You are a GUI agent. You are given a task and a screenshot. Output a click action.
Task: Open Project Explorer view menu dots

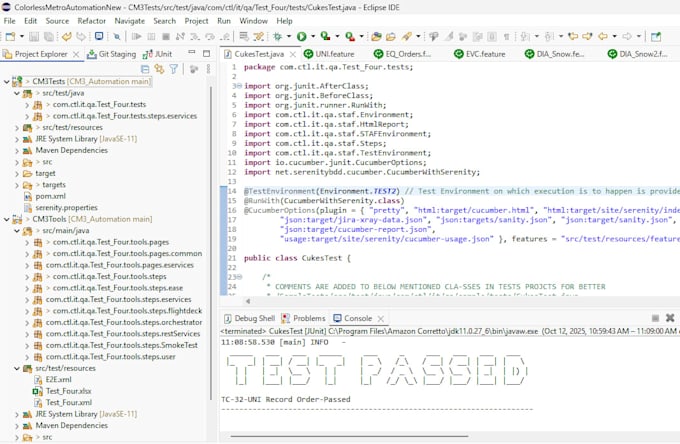point(208,69)
